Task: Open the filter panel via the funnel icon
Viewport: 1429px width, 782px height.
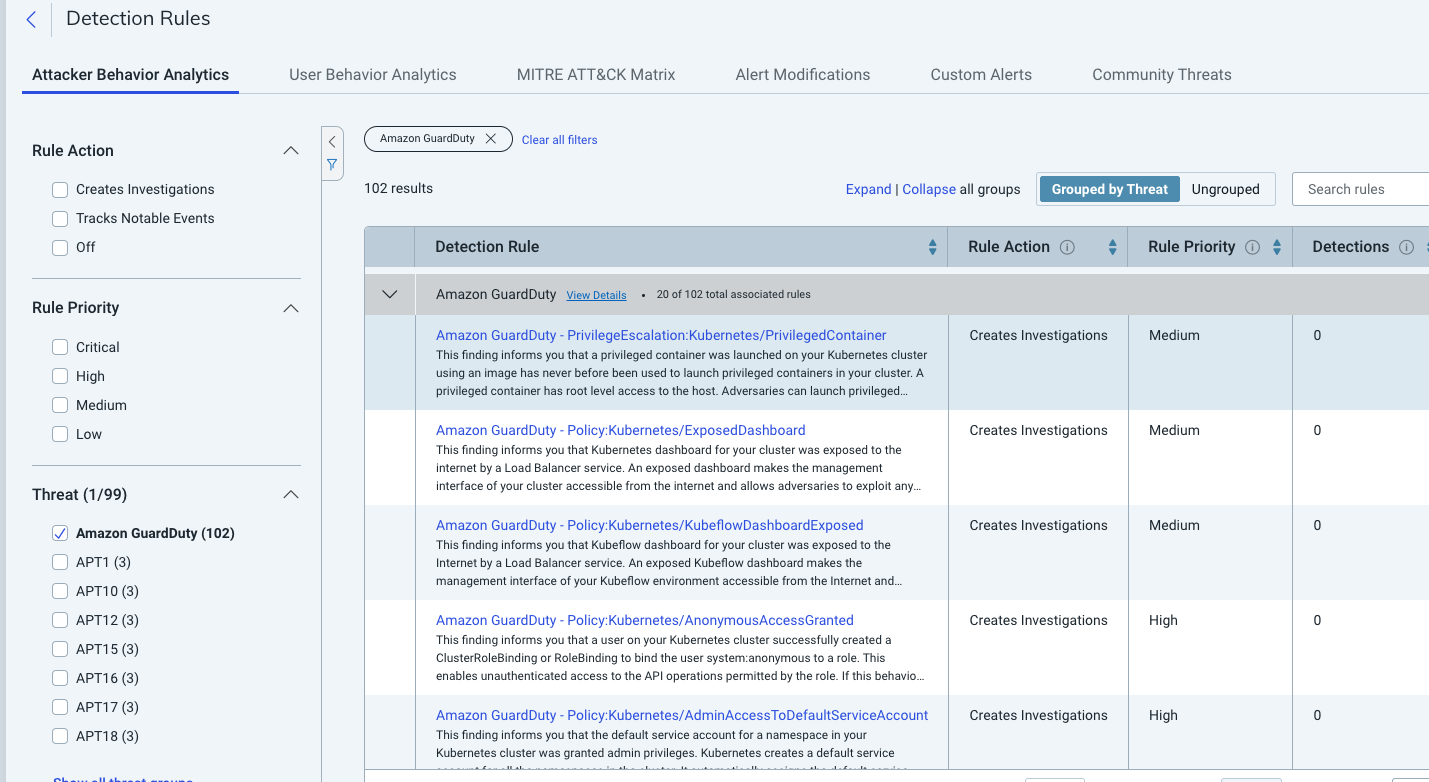Action: 332,165
